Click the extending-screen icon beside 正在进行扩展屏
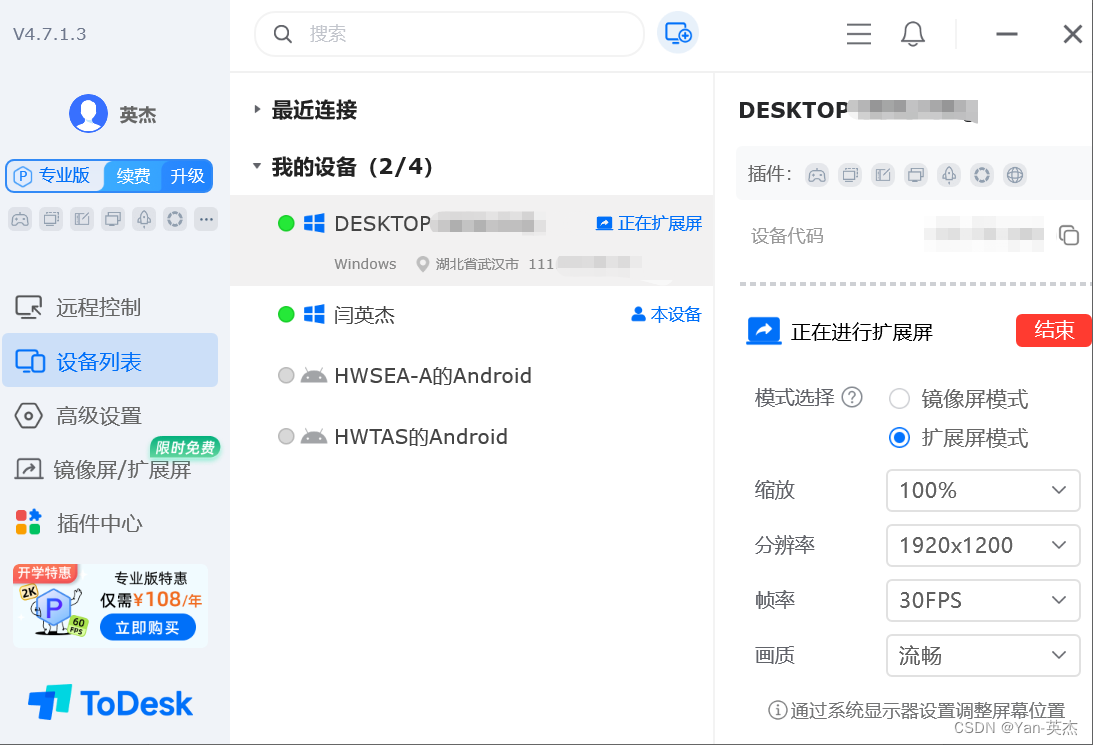This screenshot has height=745, width=1093. (764, 330)
